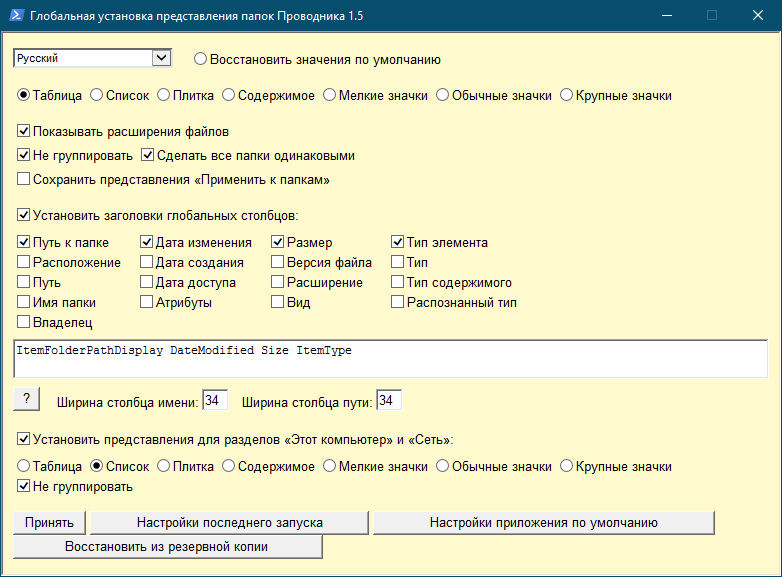The width and height of the screenshot is (782, 577).
Task: Enable the «Владелец» column checkbox
Action: tap(23, 322)
